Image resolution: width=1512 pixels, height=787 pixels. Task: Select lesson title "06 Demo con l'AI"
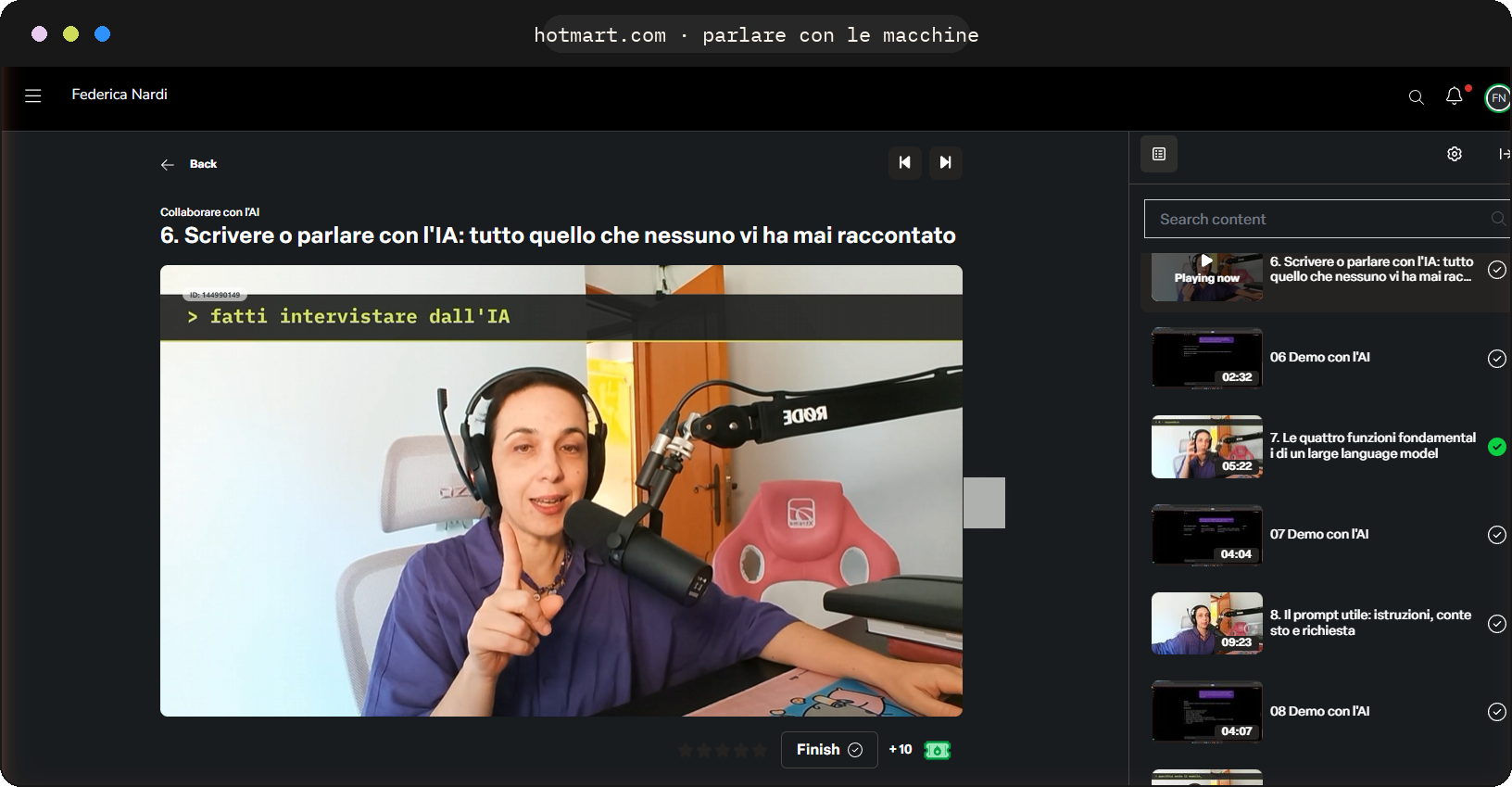tap(1319, 358)
